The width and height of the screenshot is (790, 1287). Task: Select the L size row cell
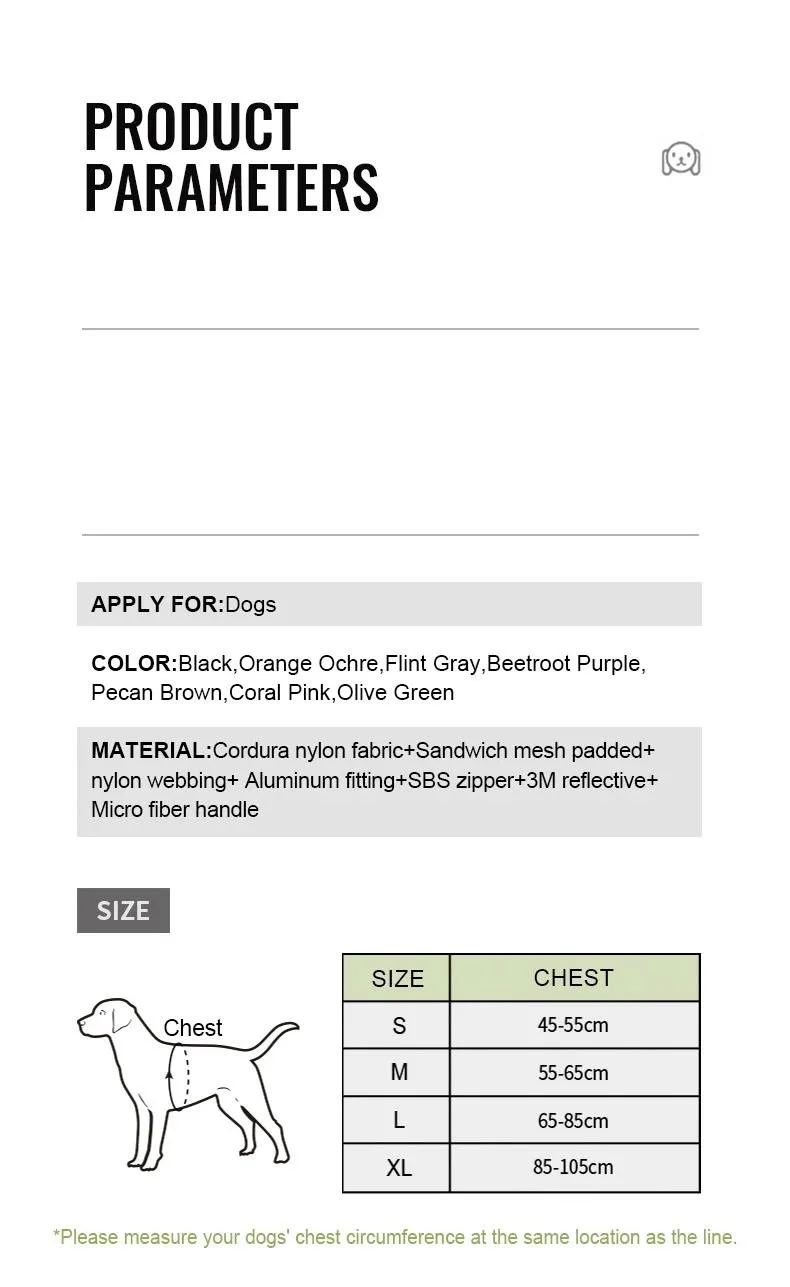[x=398, y=1120]
